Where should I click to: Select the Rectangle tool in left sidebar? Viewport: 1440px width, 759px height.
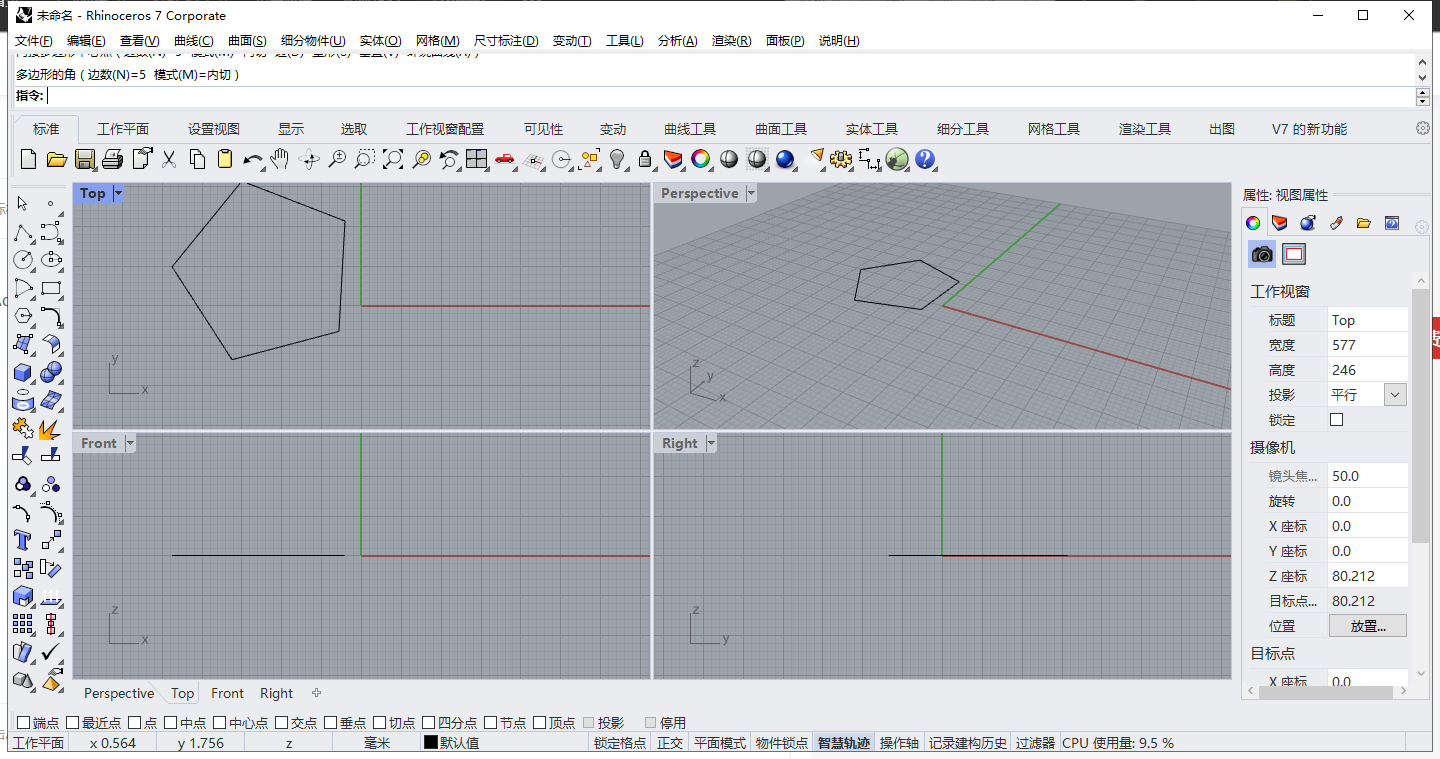pos(51,288)
